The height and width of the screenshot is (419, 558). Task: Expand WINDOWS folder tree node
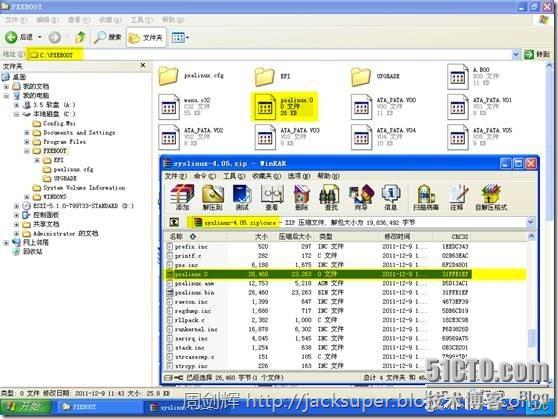(x=27, y=197)
